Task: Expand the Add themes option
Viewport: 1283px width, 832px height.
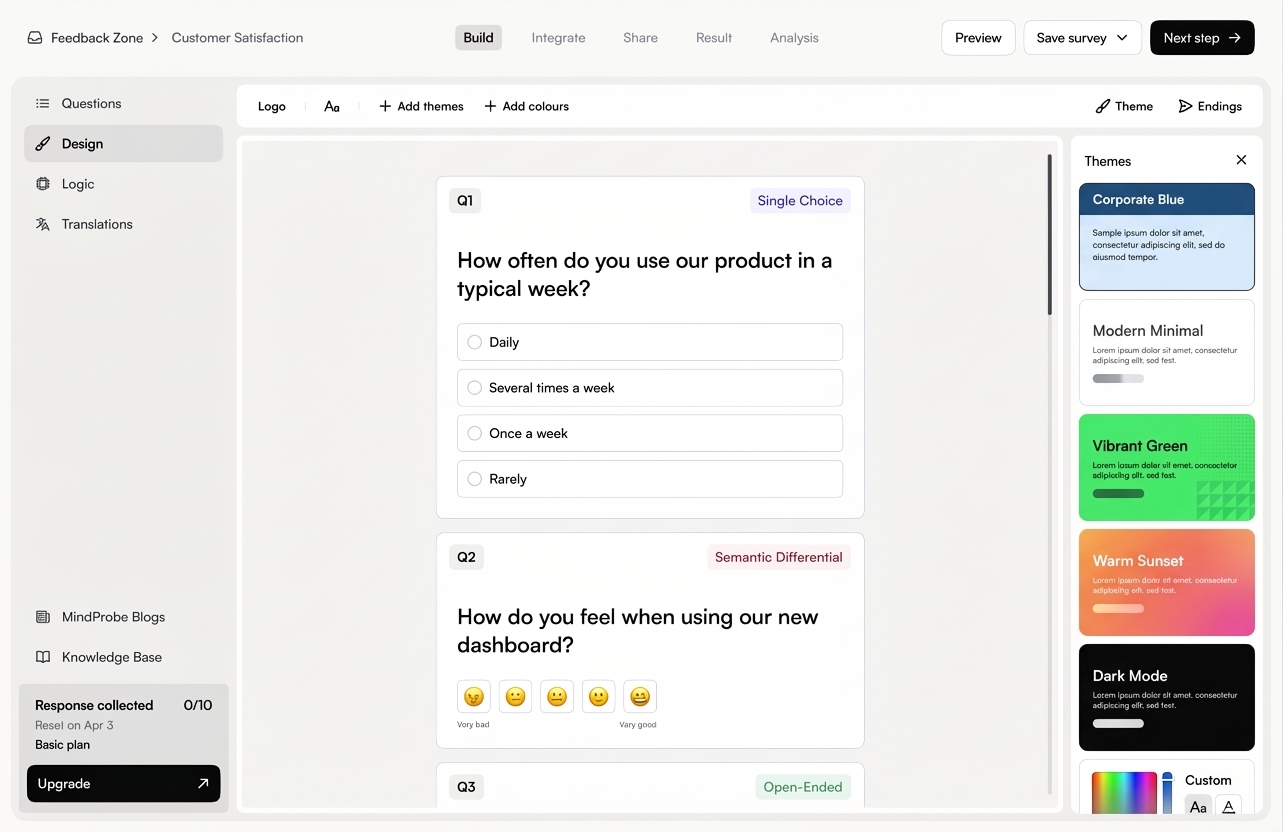Action: point(421,106)
